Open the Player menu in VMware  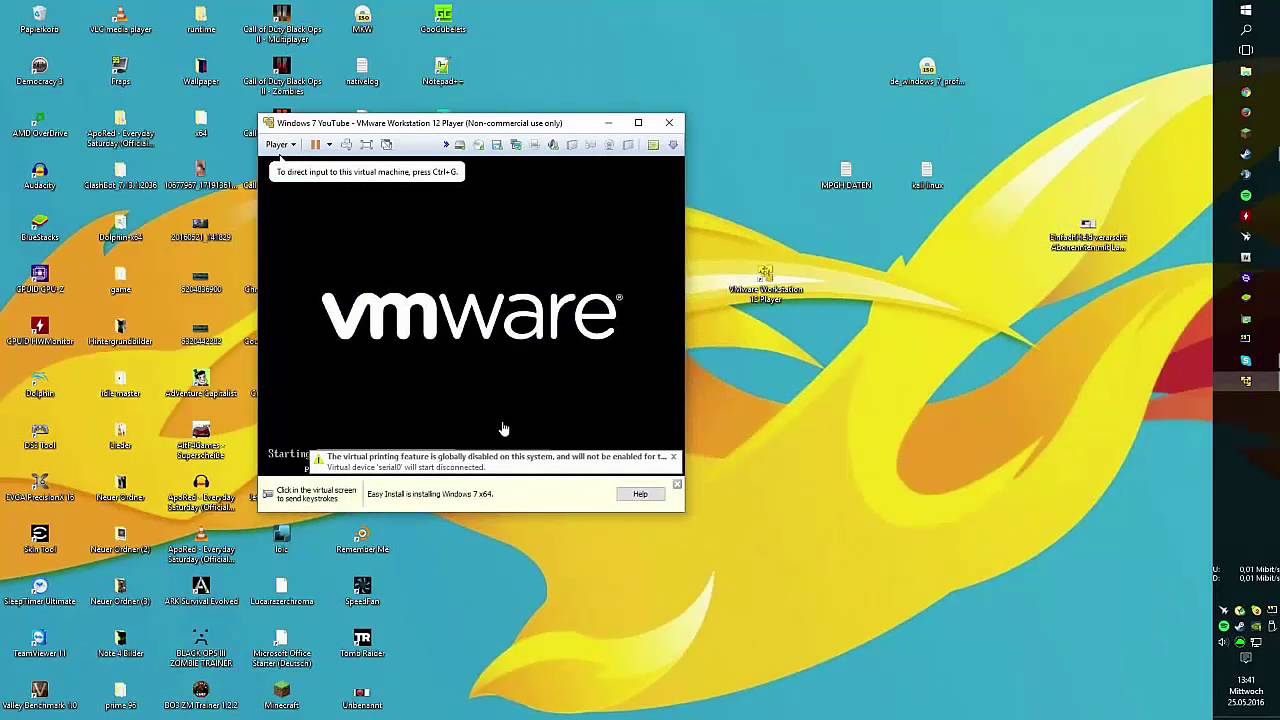tap(280, 145)
